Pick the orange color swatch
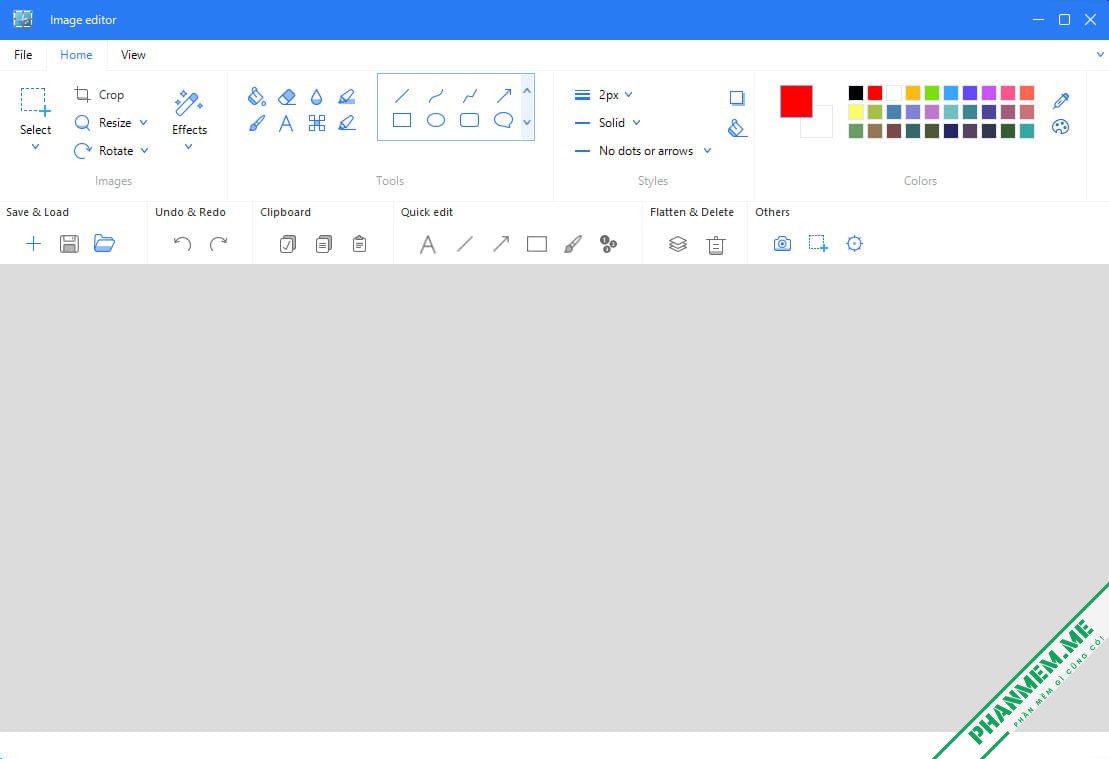 point(913,93)
